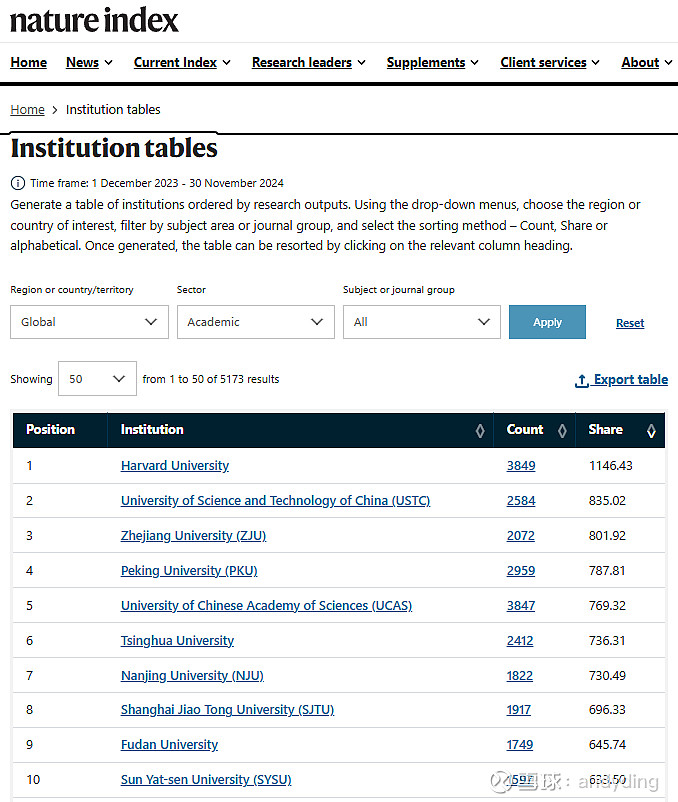Screen dimensions: 678x802
Task: Change the Showing 50 results dropdown
Action: pos(97,379)
